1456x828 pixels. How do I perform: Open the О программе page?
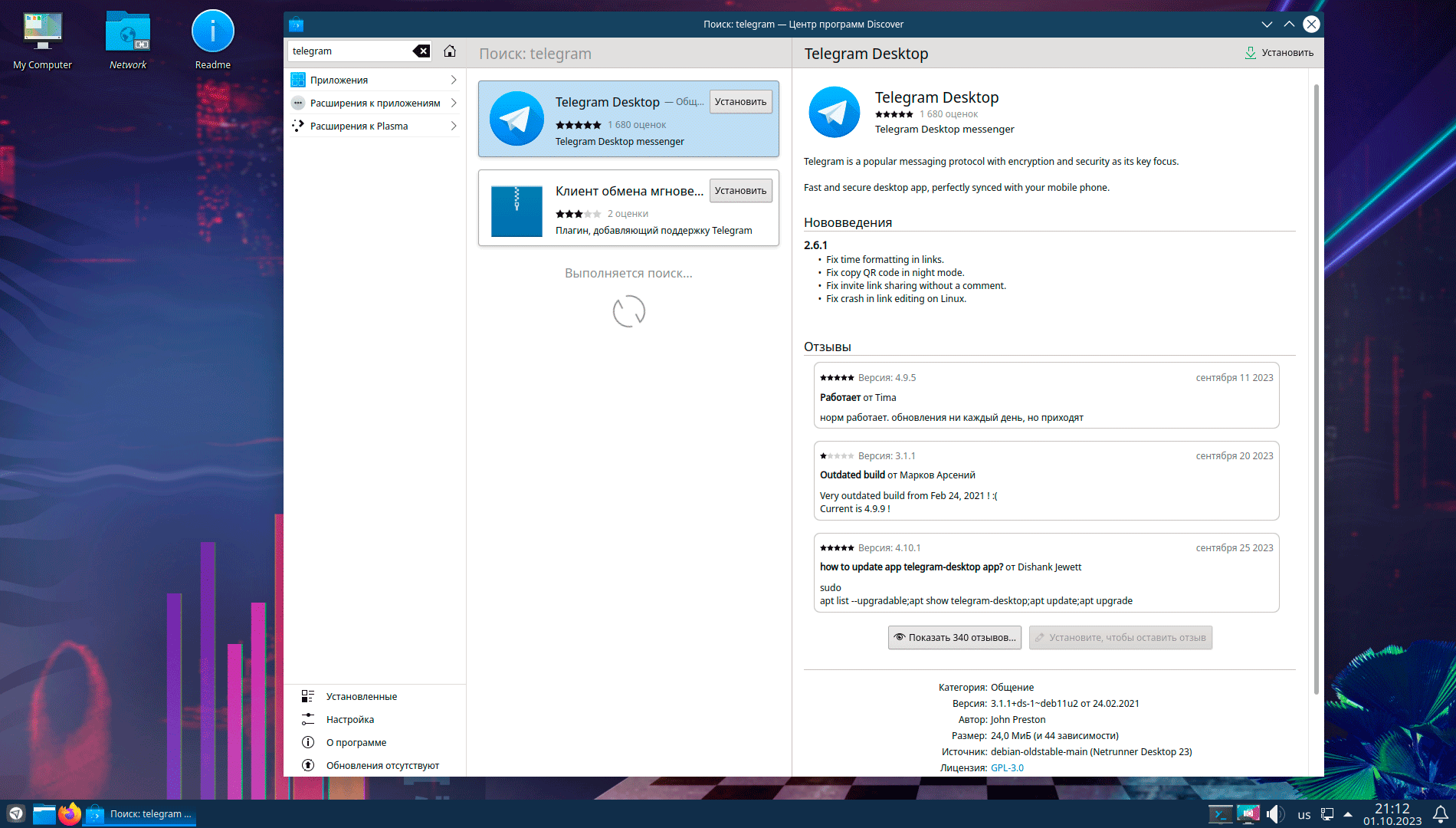point(356,742)
